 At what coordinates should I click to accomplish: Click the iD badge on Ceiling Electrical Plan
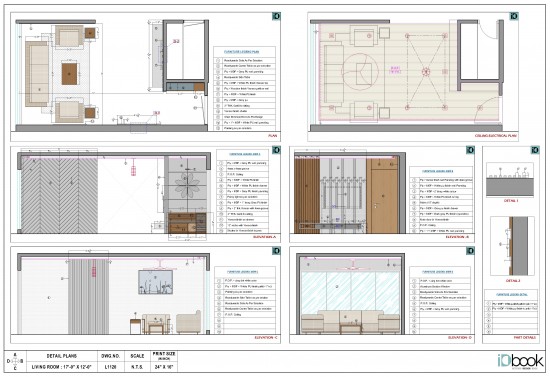[x=514, y=16]
